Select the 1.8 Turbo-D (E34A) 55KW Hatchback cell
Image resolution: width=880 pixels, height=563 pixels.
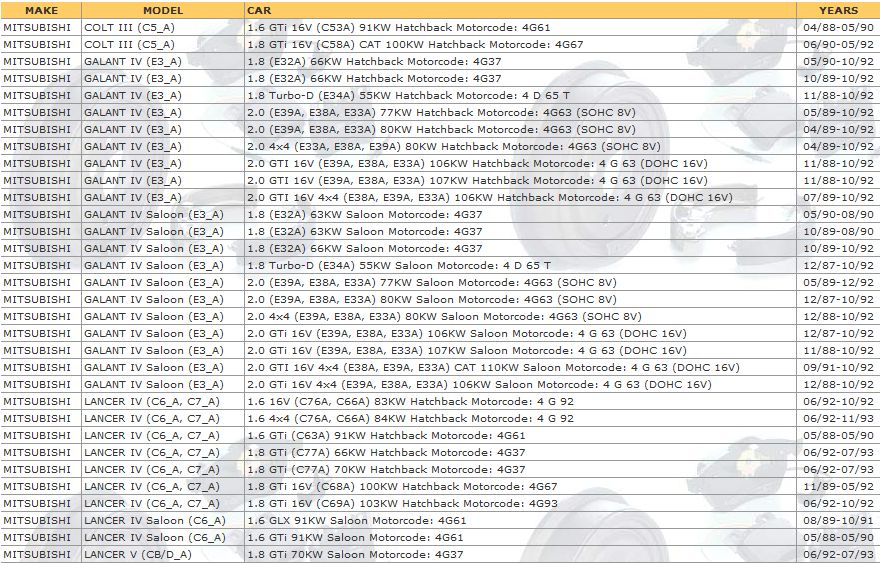520,95
